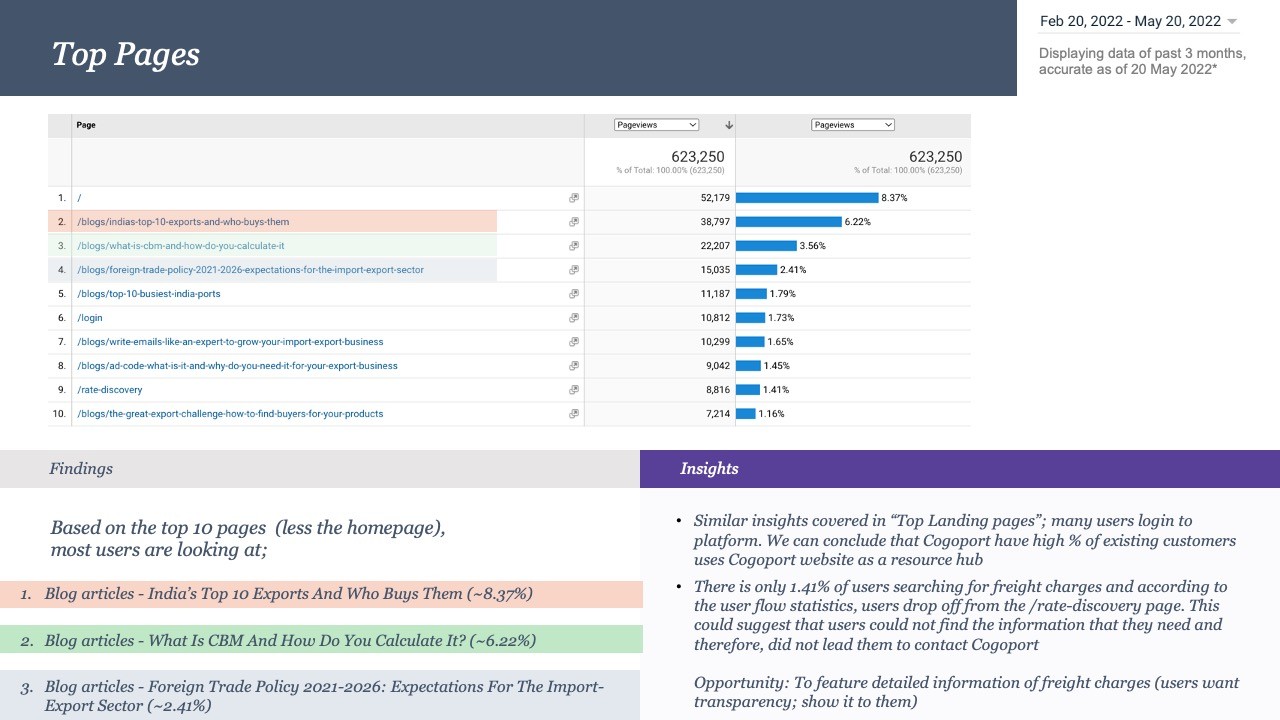Click the Top Pages slide title
This screenshot has height=720, width=1280.
125,54
